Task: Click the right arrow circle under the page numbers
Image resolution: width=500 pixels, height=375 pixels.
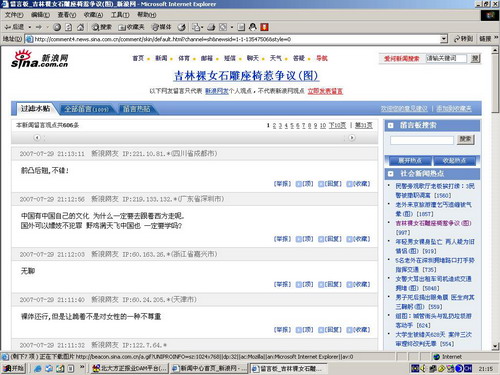Action: click(352, 137)
